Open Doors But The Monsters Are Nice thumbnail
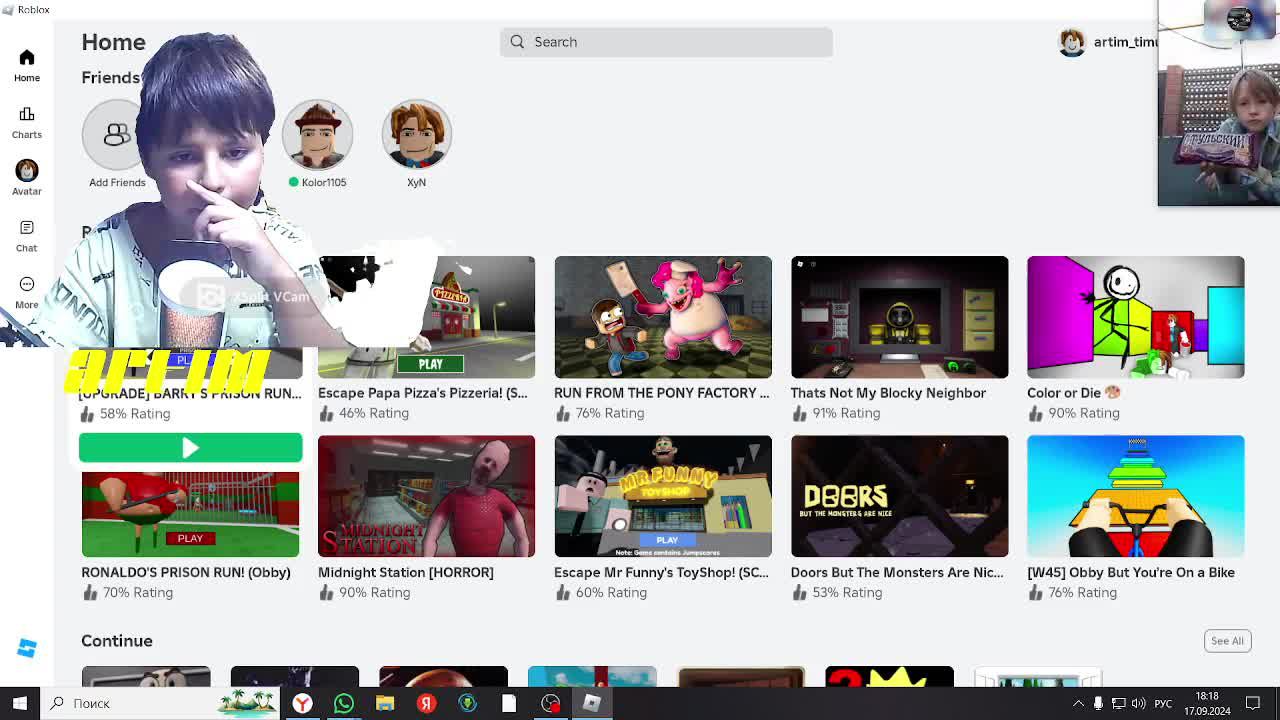This screenshot has height=720, width=1280. pyautogui.click(x=899, y=496)
